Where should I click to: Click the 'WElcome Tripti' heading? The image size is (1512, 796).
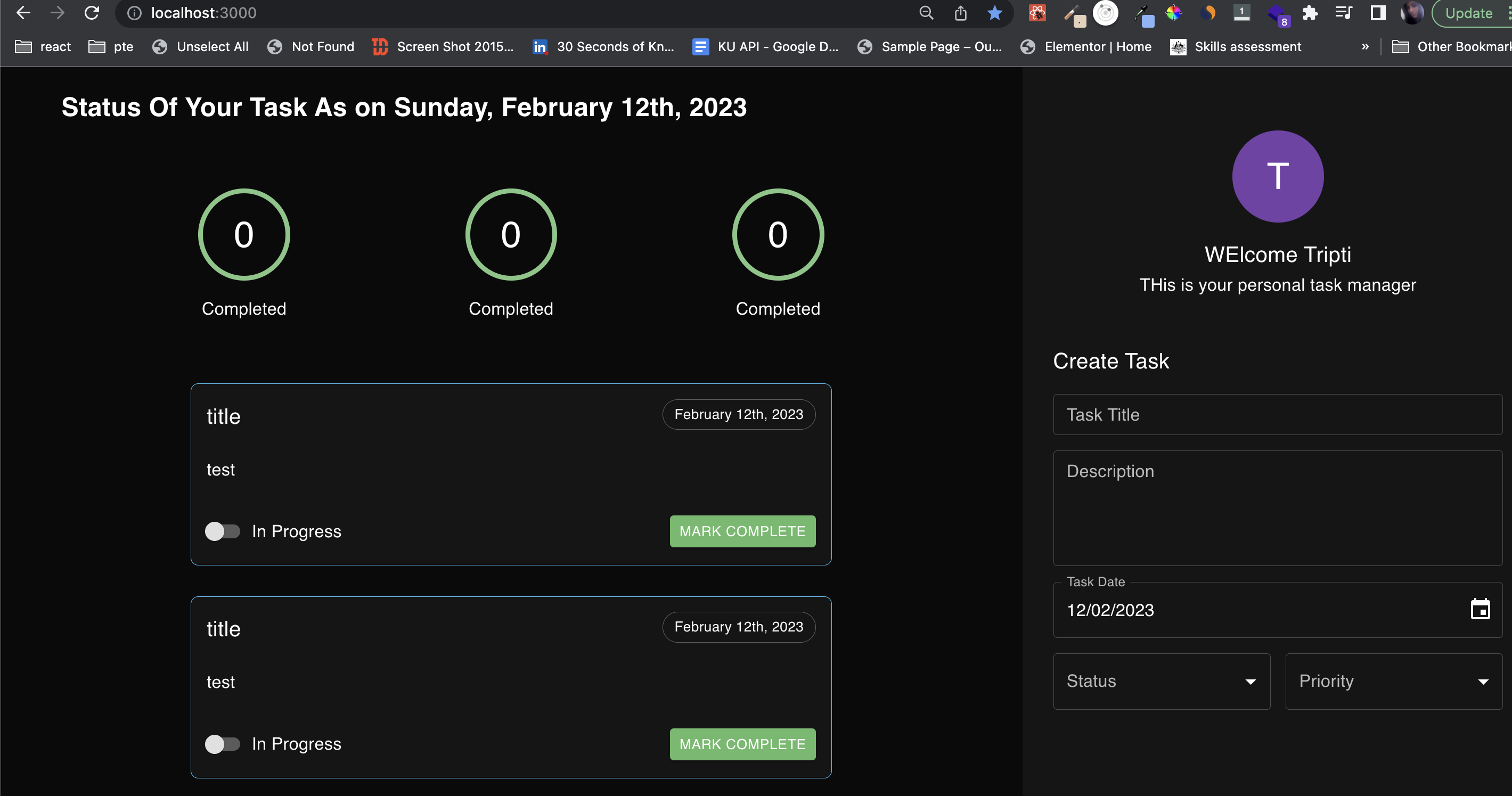(x=1278, y=255)
